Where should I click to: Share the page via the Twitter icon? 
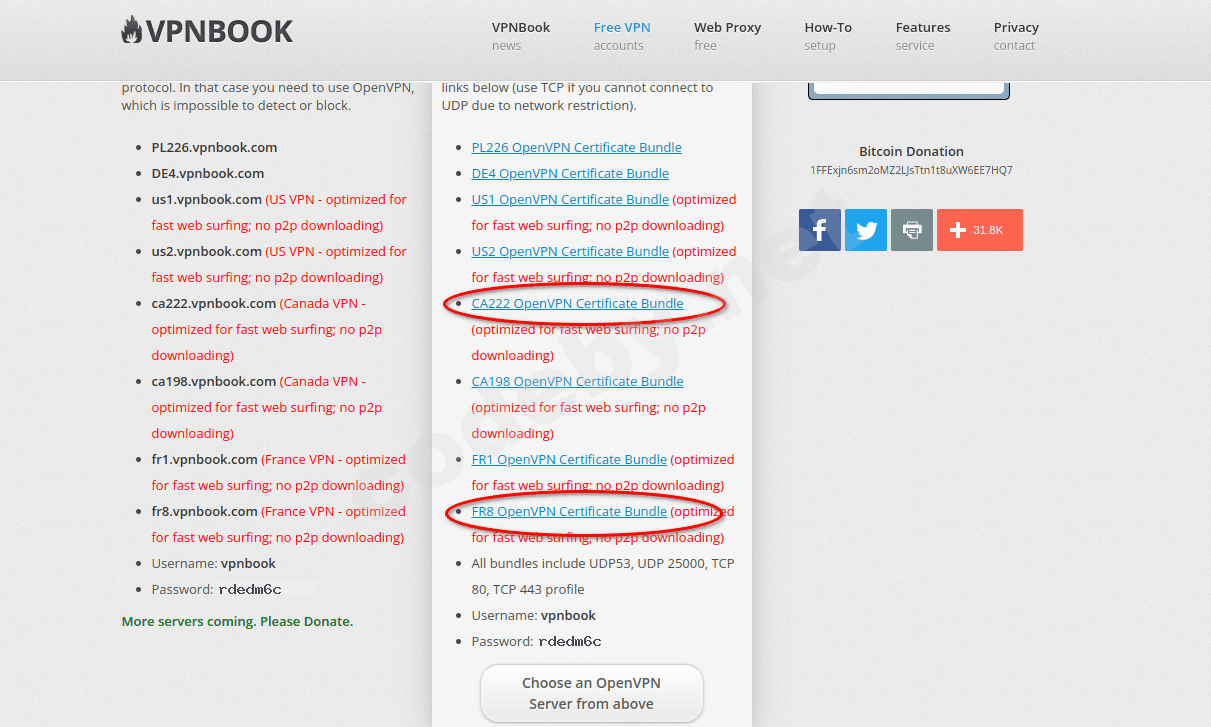865,229
